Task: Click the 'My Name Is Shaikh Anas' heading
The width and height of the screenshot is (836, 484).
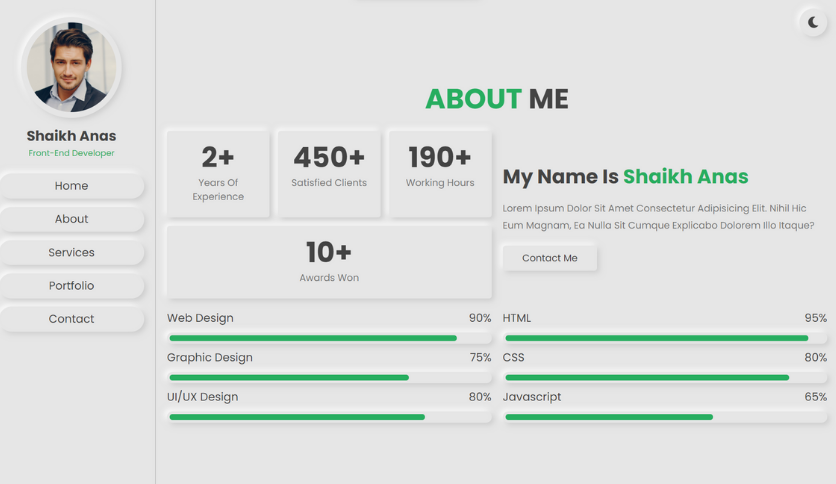Action: click(625, 176)
